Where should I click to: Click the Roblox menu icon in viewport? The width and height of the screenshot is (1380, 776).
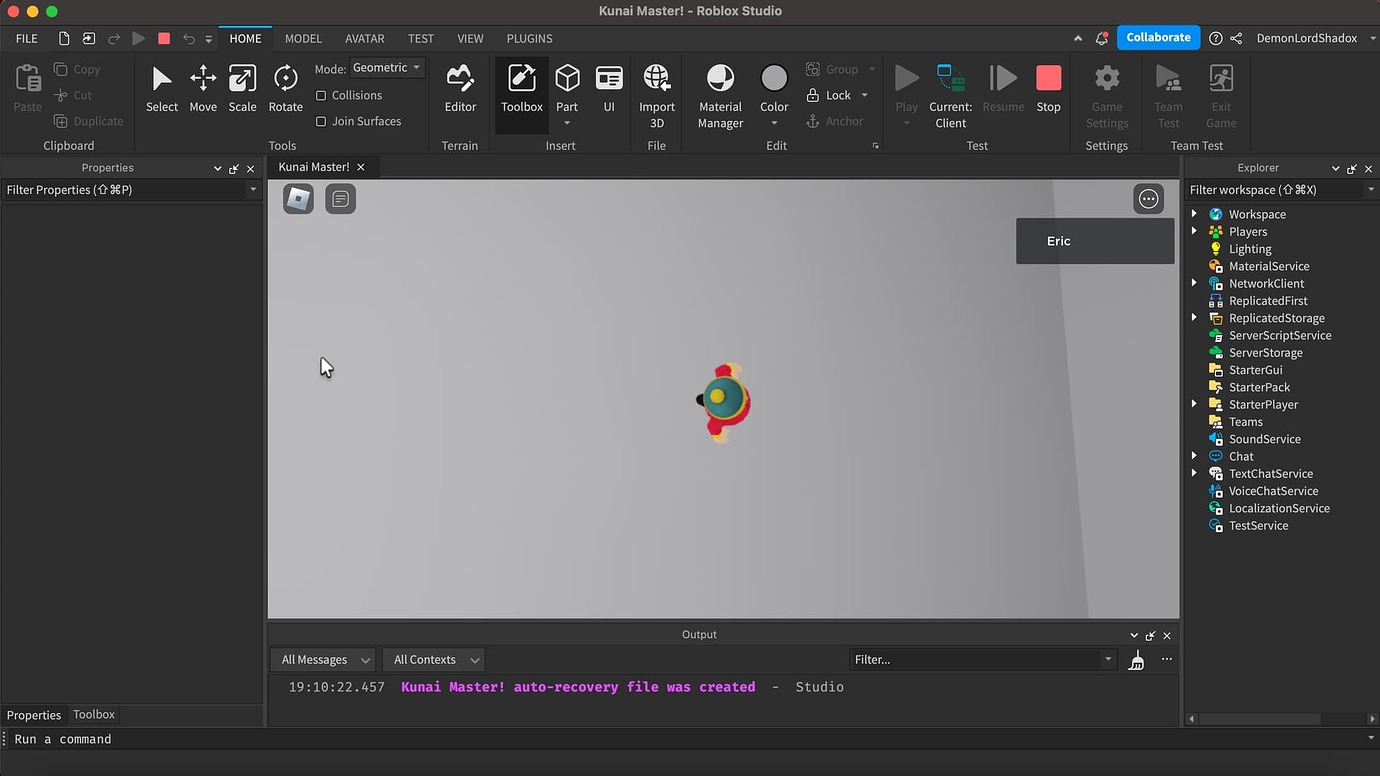[x=298, y=199]
